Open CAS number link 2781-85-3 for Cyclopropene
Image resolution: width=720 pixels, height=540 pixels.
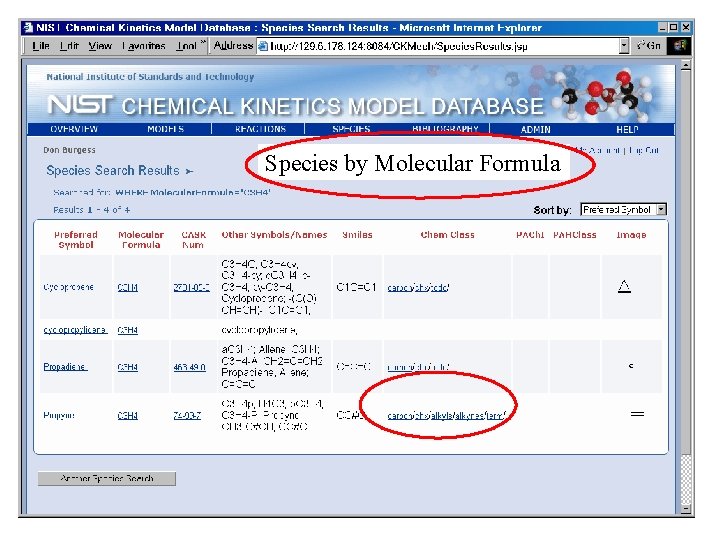pyautogui.click(x=191, y=287)
